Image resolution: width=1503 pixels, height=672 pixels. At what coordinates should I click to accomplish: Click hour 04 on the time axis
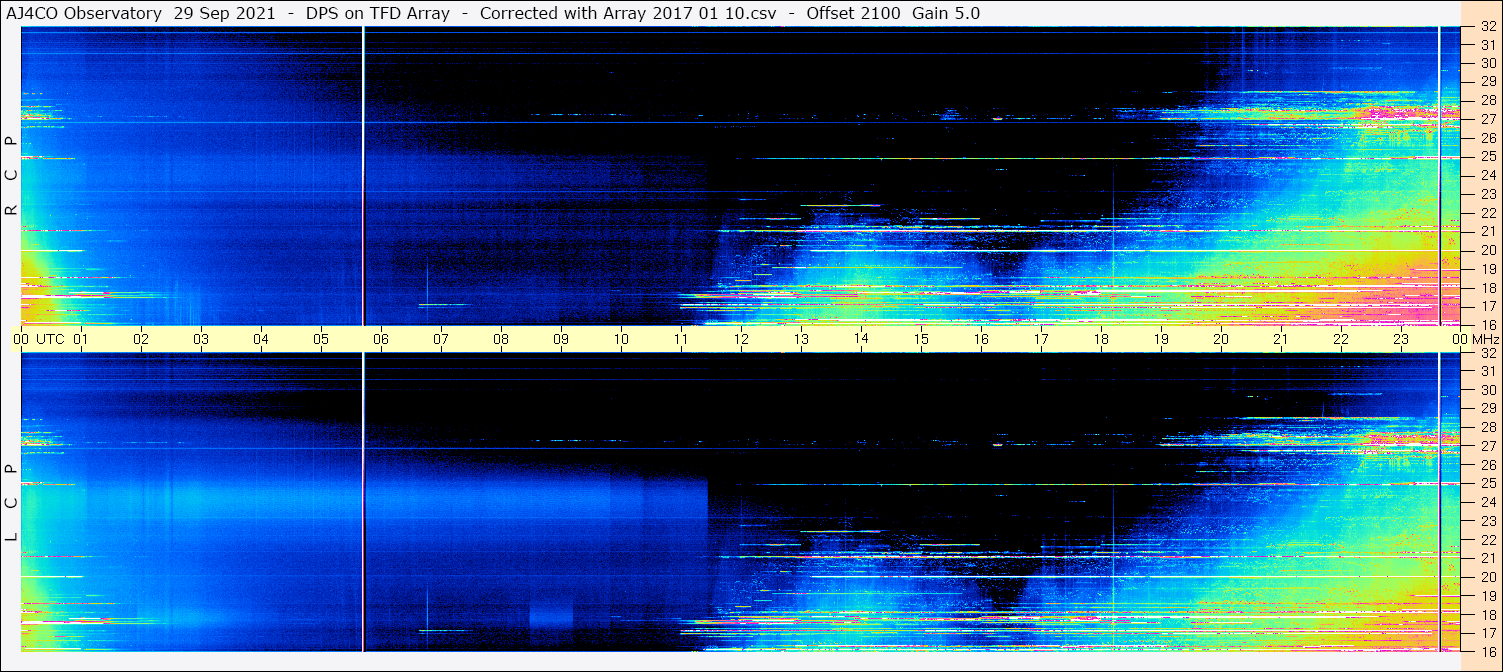(x=261, y=339)
